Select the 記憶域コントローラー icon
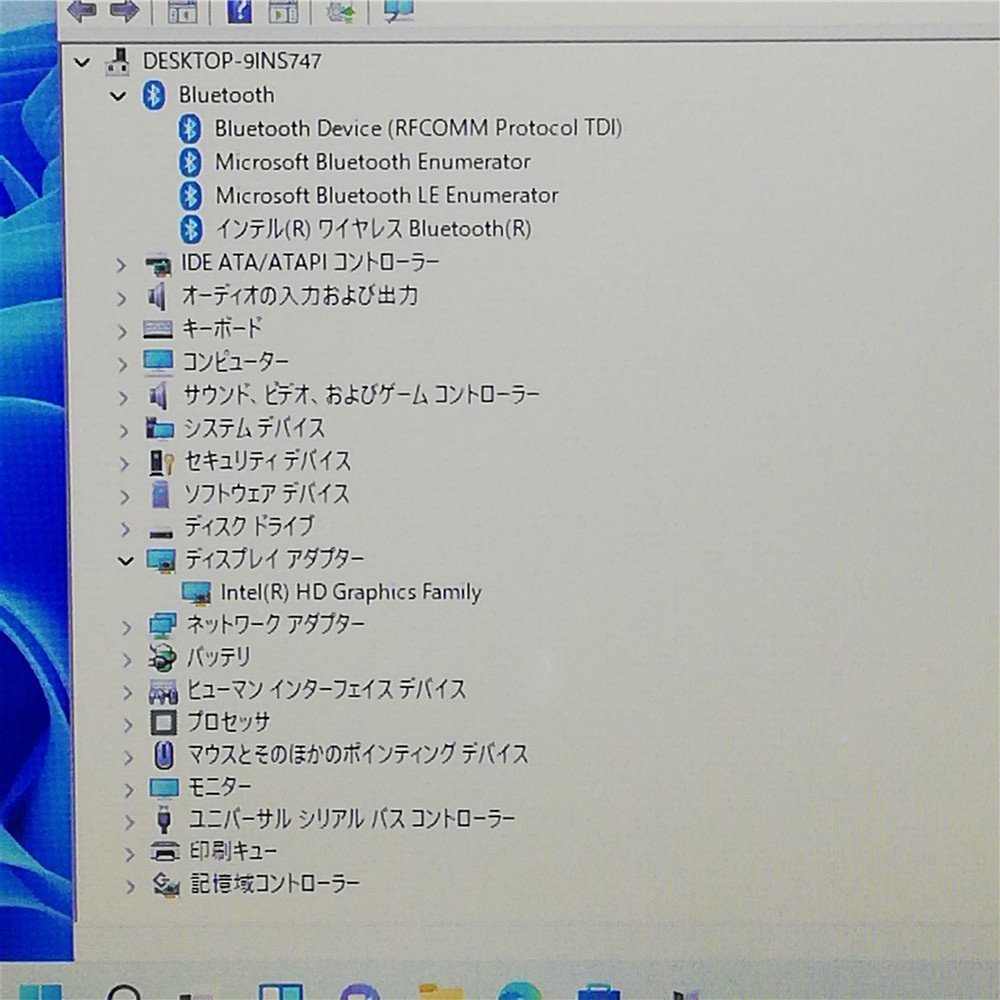The width and height of the screenshot is (1000, 1000). [x=166, y=885]
